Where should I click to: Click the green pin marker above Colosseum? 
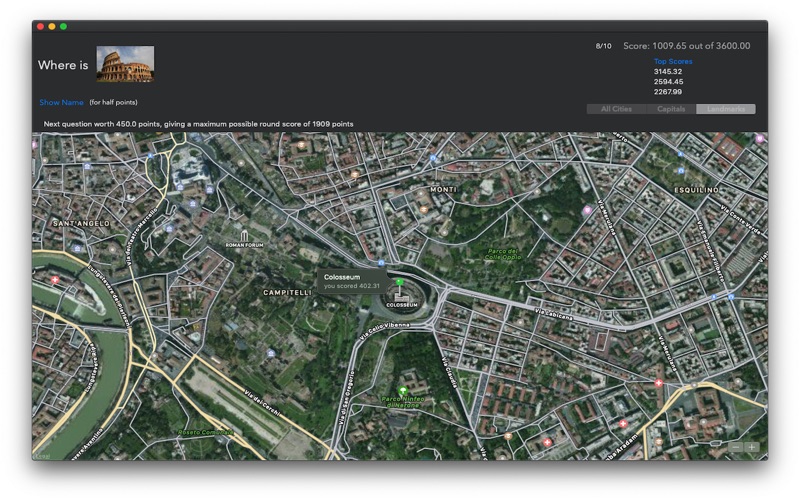click(x=400, y=282)
